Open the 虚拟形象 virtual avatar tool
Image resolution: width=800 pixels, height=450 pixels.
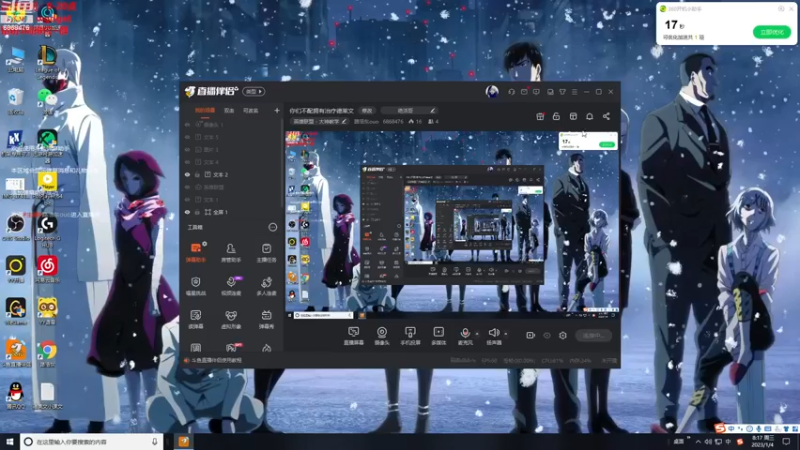click(x=231, y=319)
